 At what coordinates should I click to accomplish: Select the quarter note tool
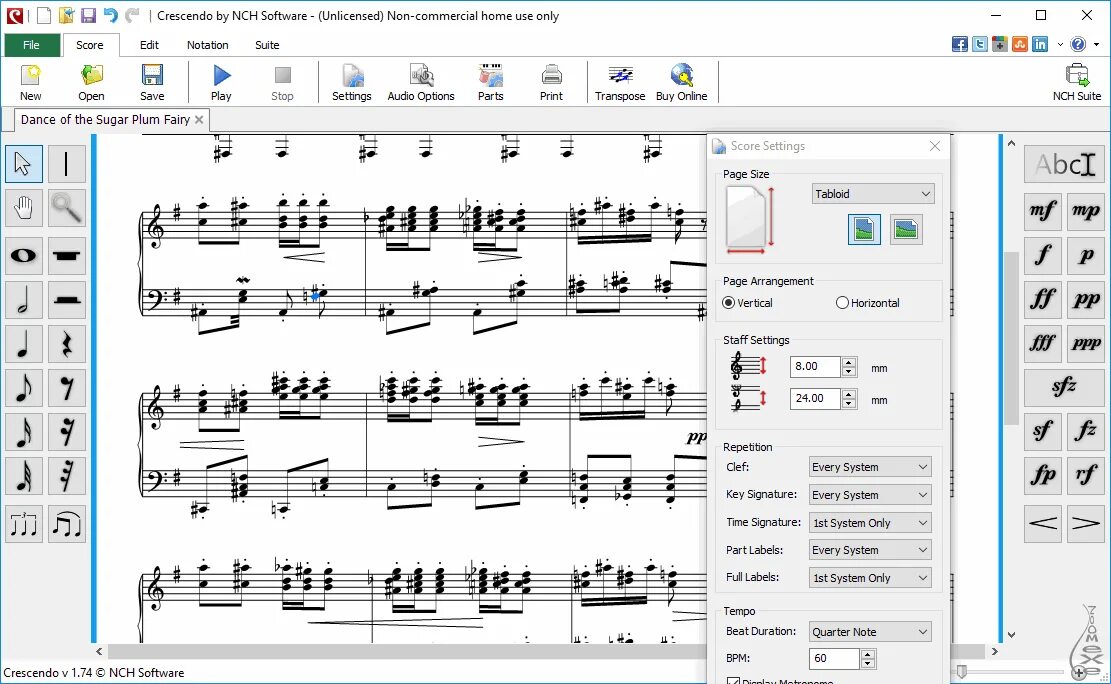click(x=23, y=344)
